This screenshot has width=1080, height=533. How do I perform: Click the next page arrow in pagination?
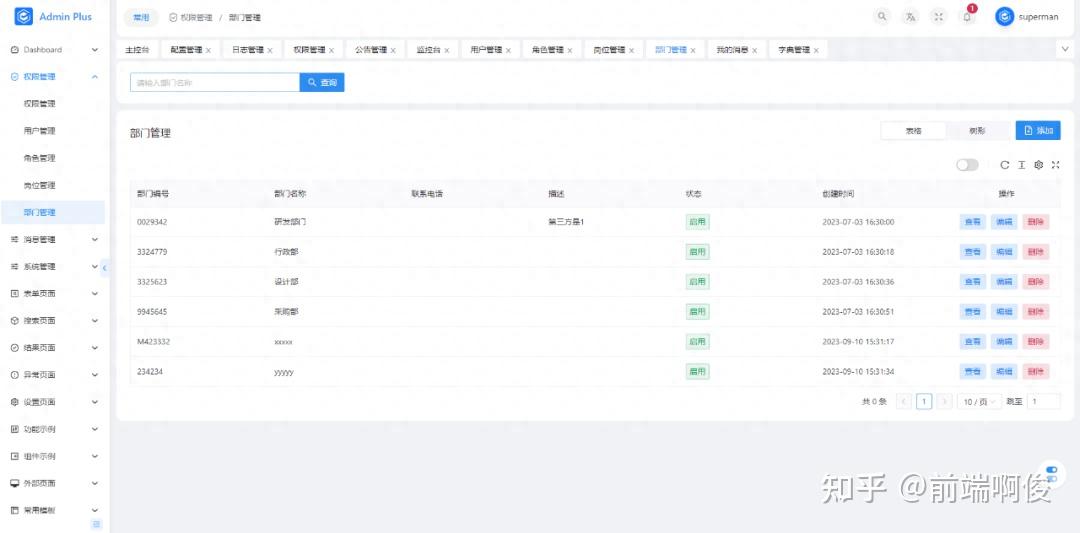click(944, 401)
